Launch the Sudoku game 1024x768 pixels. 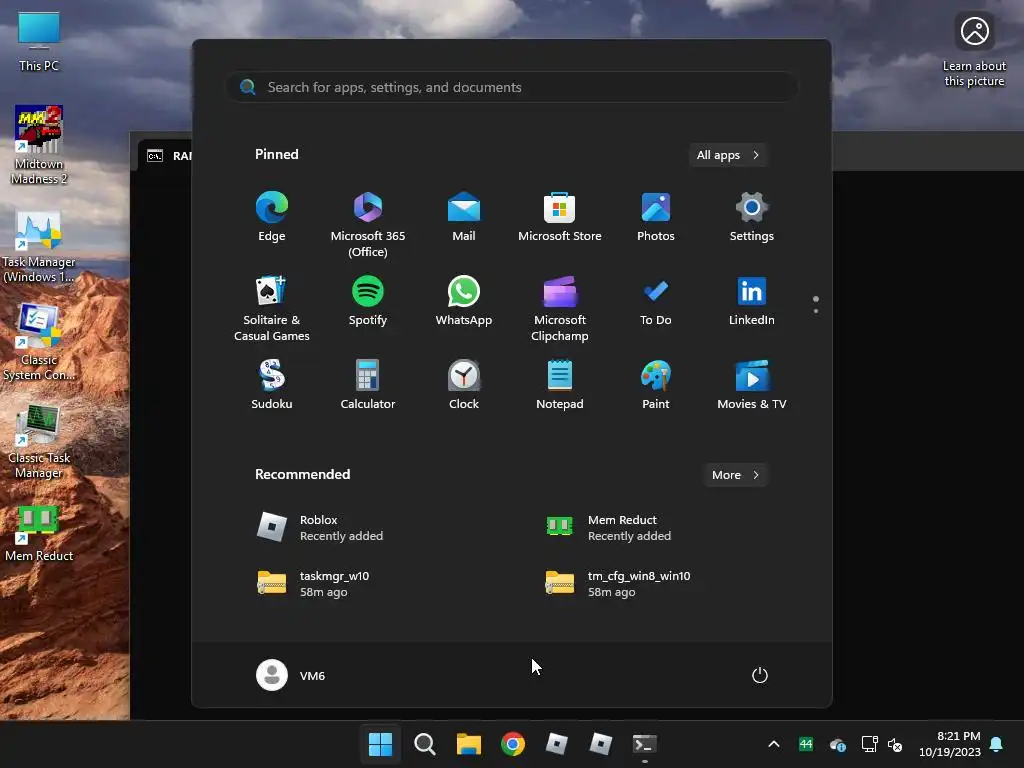(x=272, y=385)
